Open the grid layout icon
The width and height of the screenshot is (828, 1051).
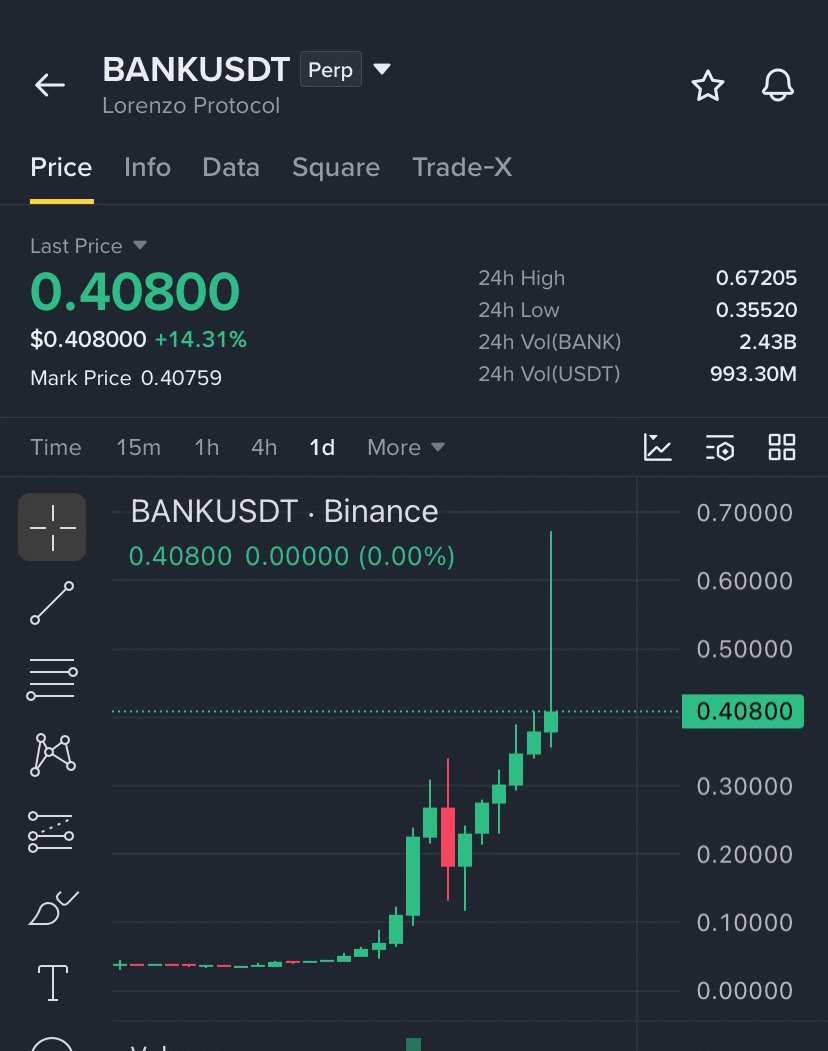pyautogui.click(x=782, y=447)
